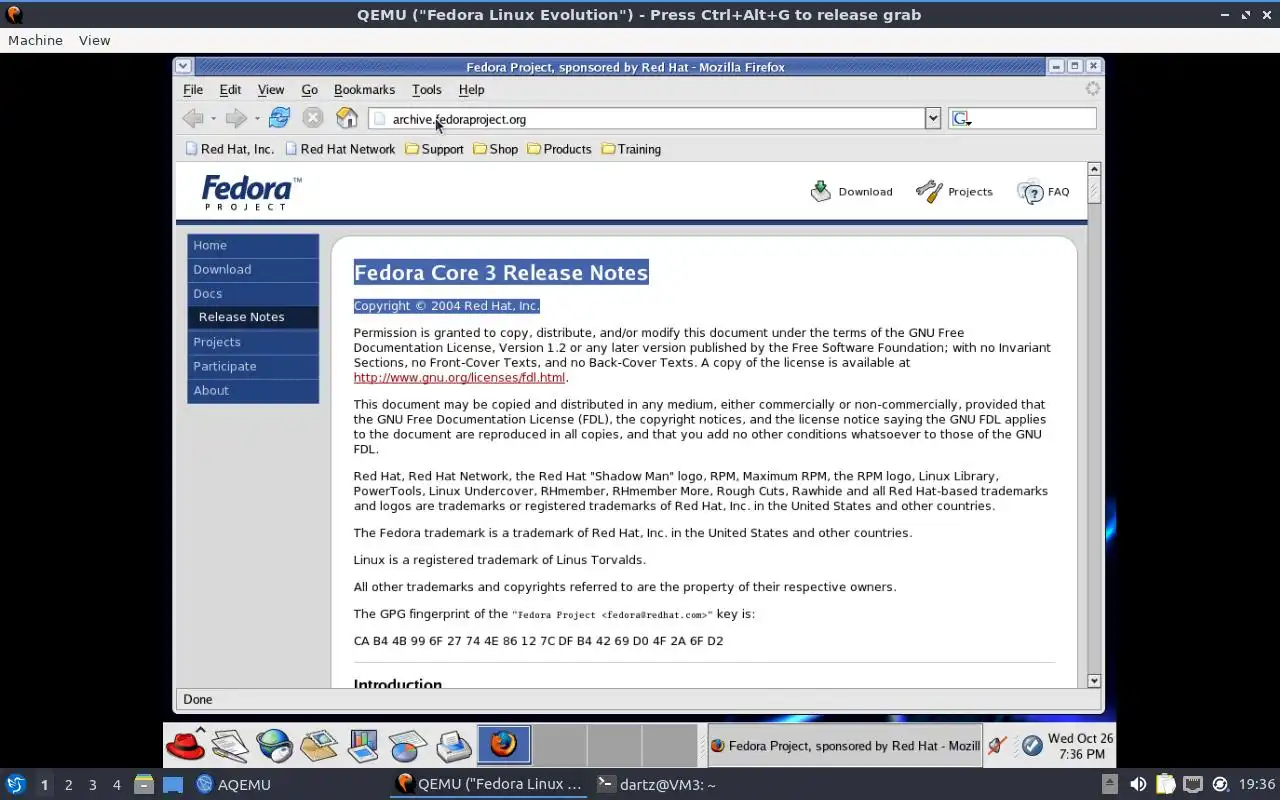Go to the home page via house icon

click(x=347, y=118)
